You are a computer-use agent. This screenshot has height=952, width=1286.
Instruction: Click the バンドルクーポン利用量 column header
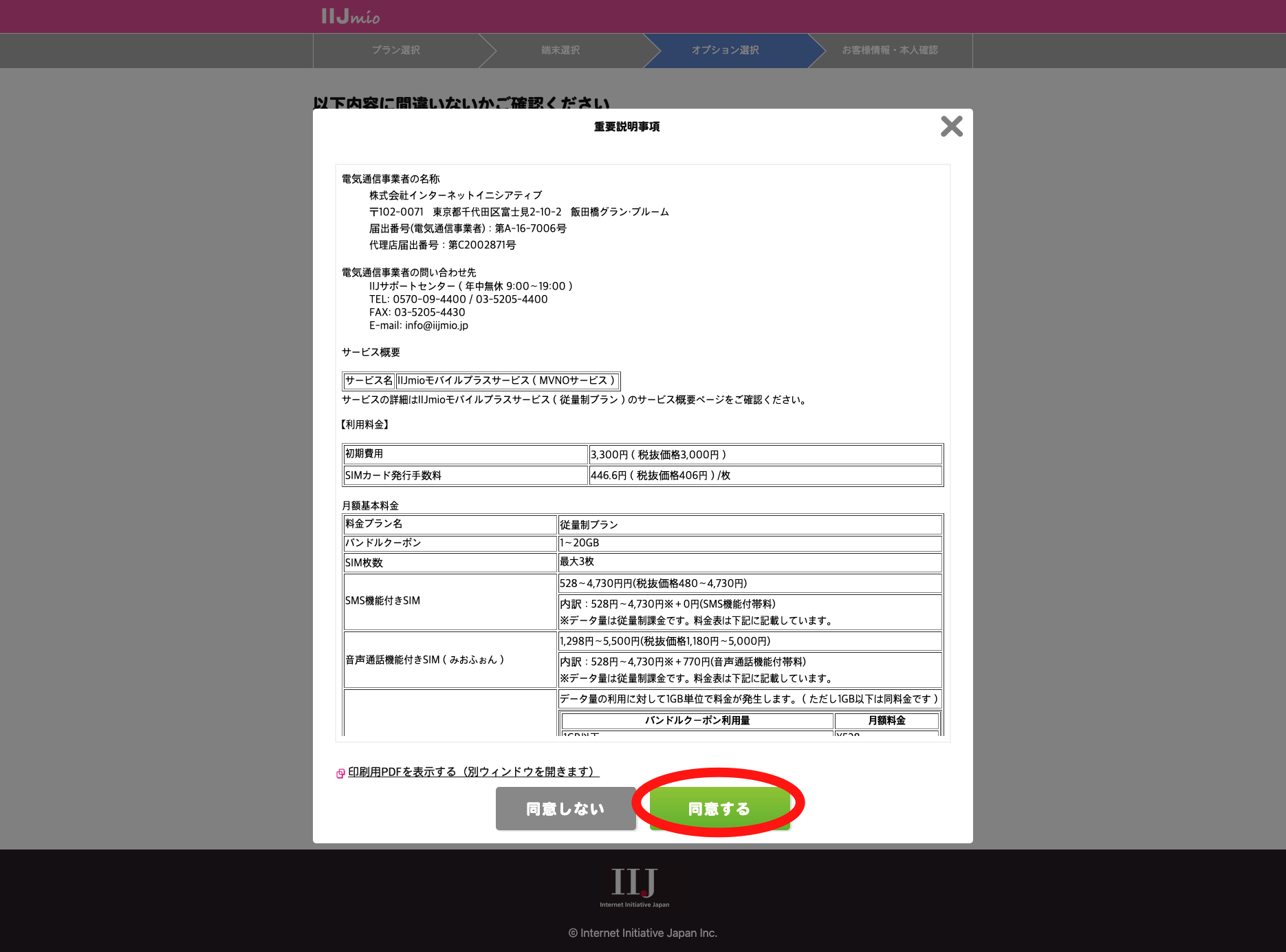coord(697,720)
